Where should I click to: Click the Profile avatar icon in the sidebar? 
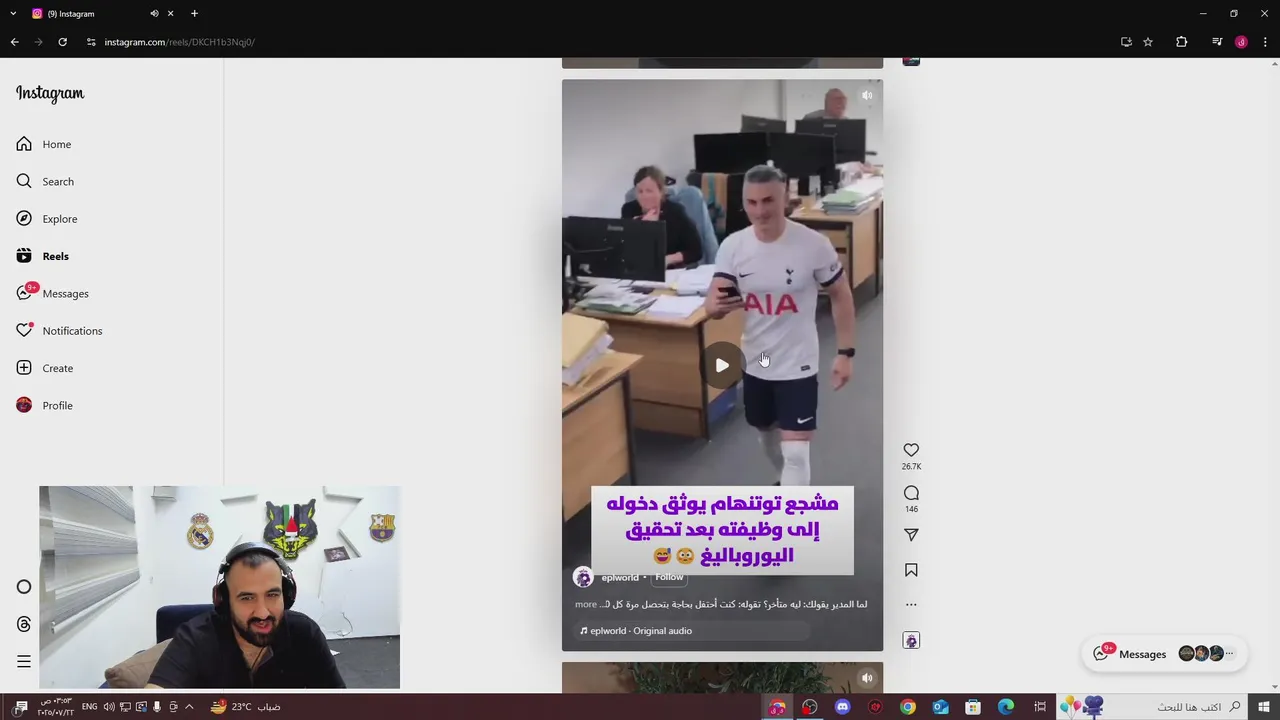pyautogui.click(x=24, y=405)
